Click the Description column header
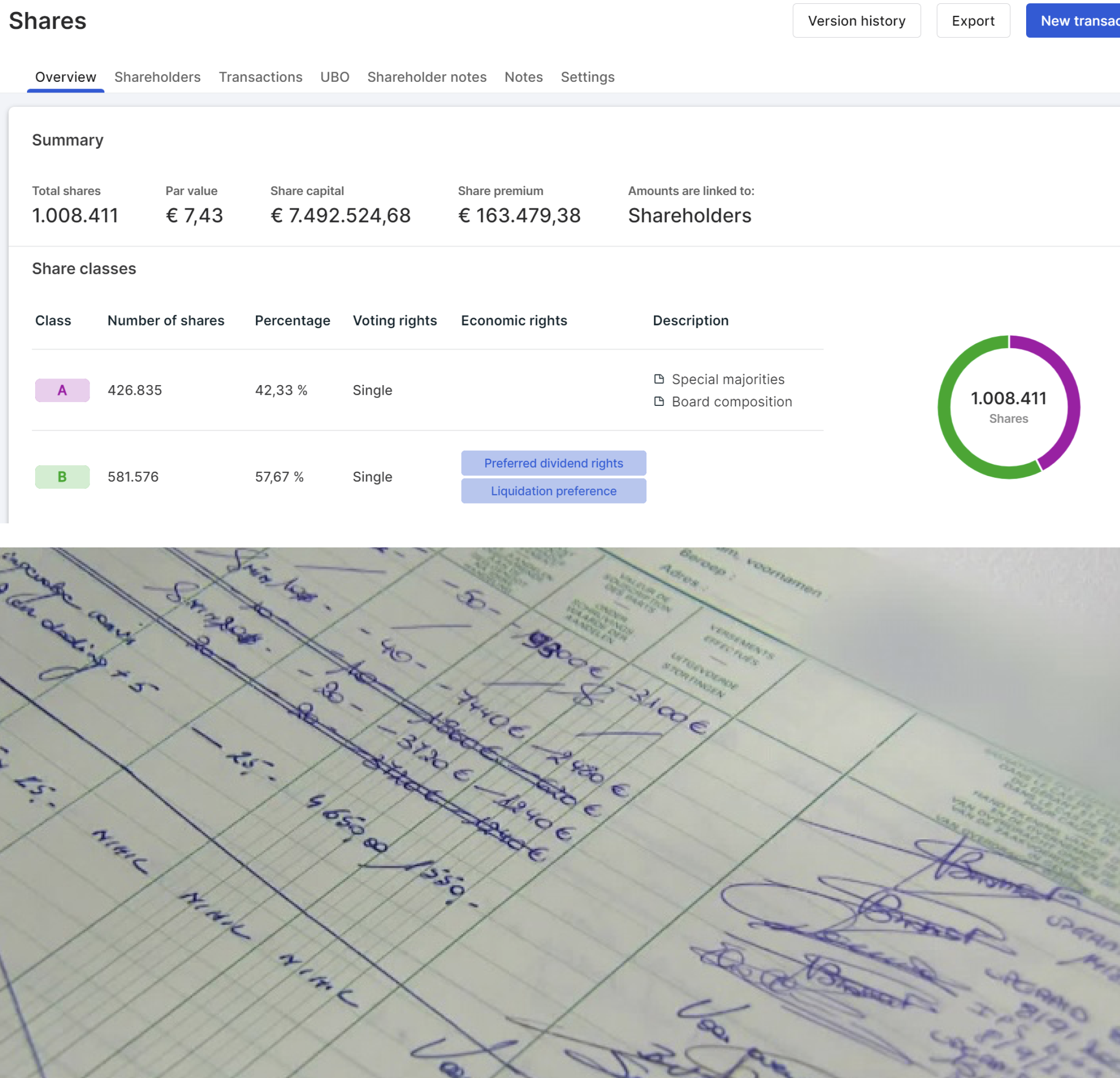The image size is (1120, 1078). [x=691, y=321]
